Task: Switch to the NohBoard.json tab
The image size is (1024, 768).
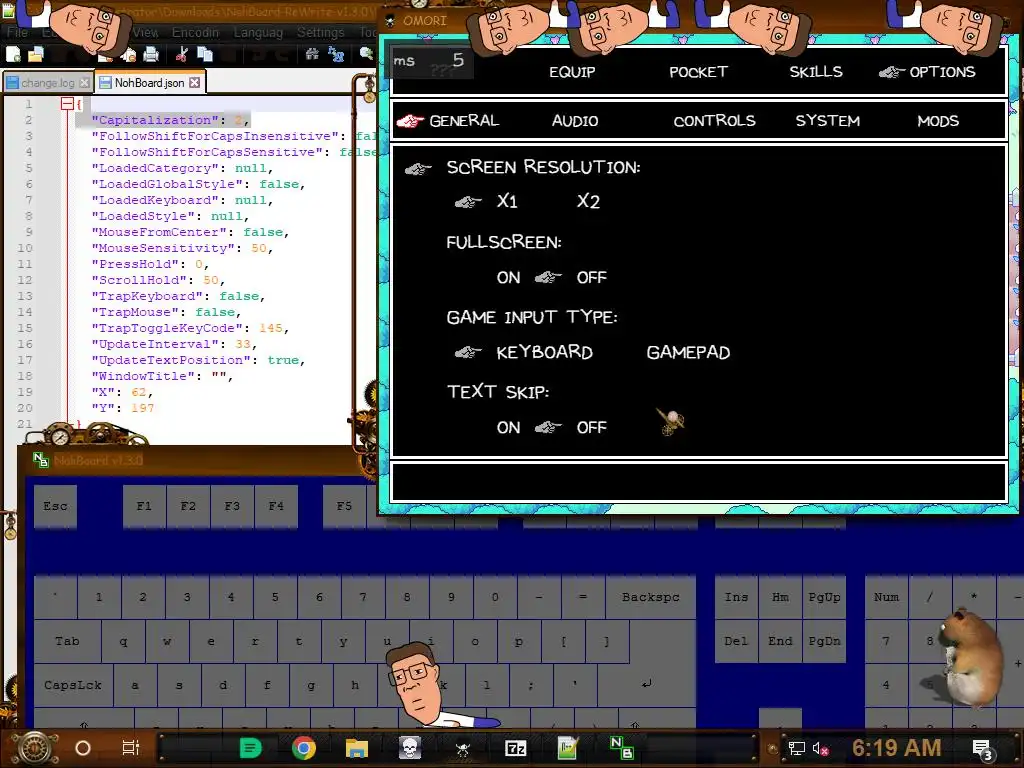Action: click(150, 83)
